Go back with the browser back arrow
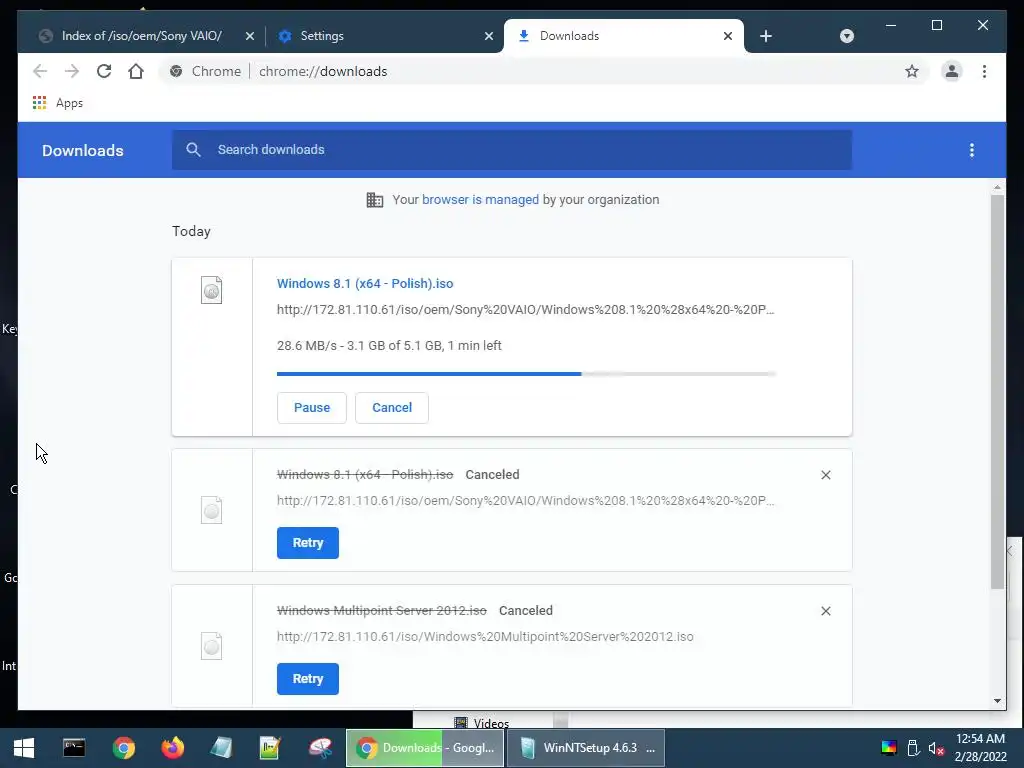This screenshot has height=768, width=1024. [x=40, y=71]
